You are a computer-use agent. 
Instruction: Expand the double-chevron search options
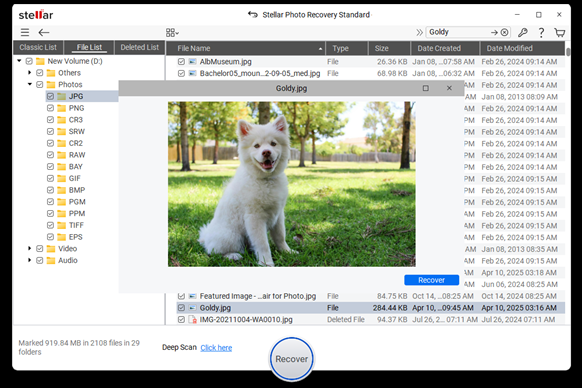pos(419,32)
